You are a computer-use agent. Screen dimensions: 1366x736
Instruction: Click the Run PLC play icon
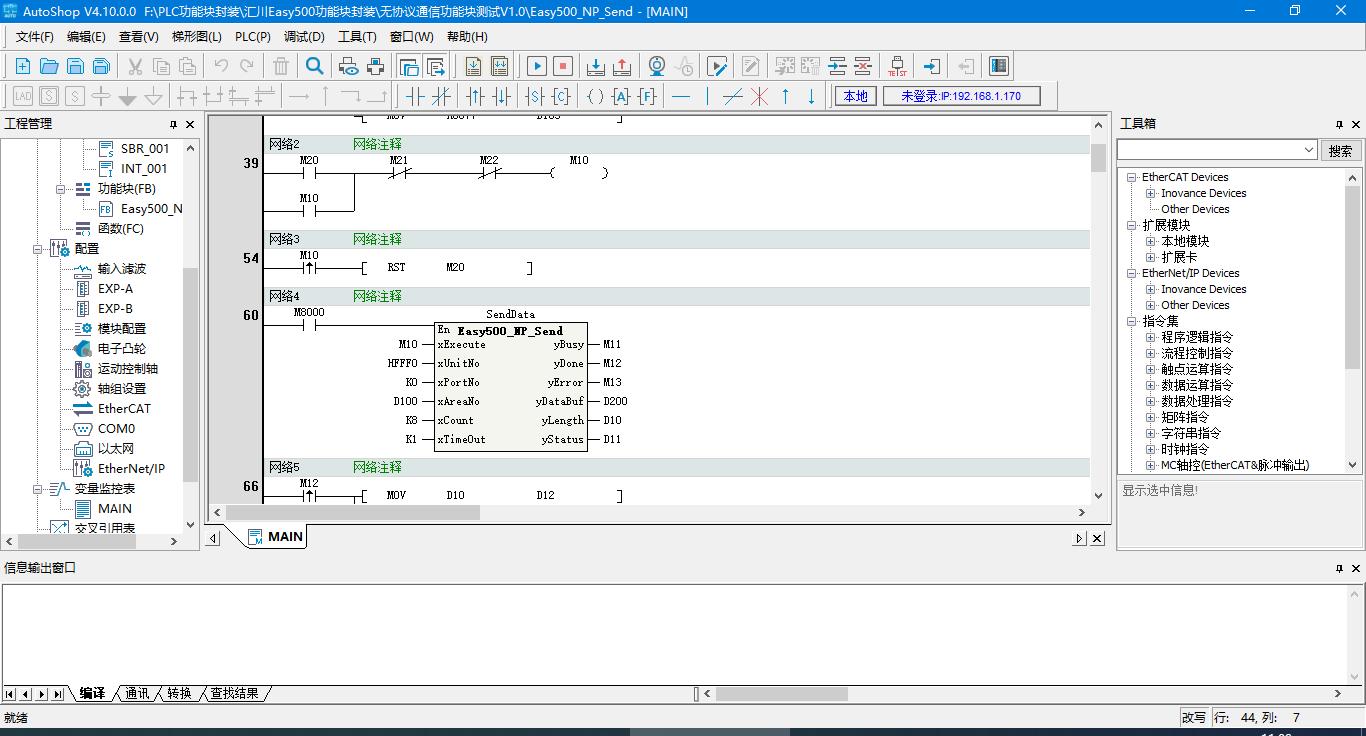click(x=537, y=66)
